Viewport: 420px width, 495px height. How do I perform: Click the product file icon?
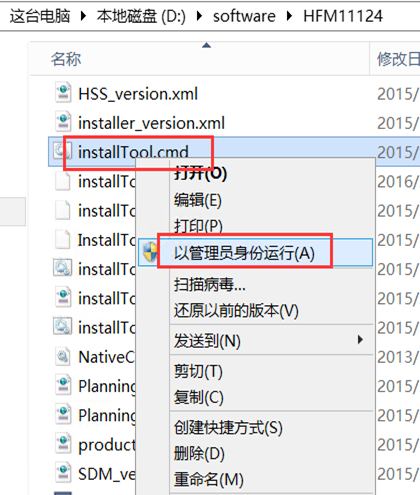[x=63, y=444]
